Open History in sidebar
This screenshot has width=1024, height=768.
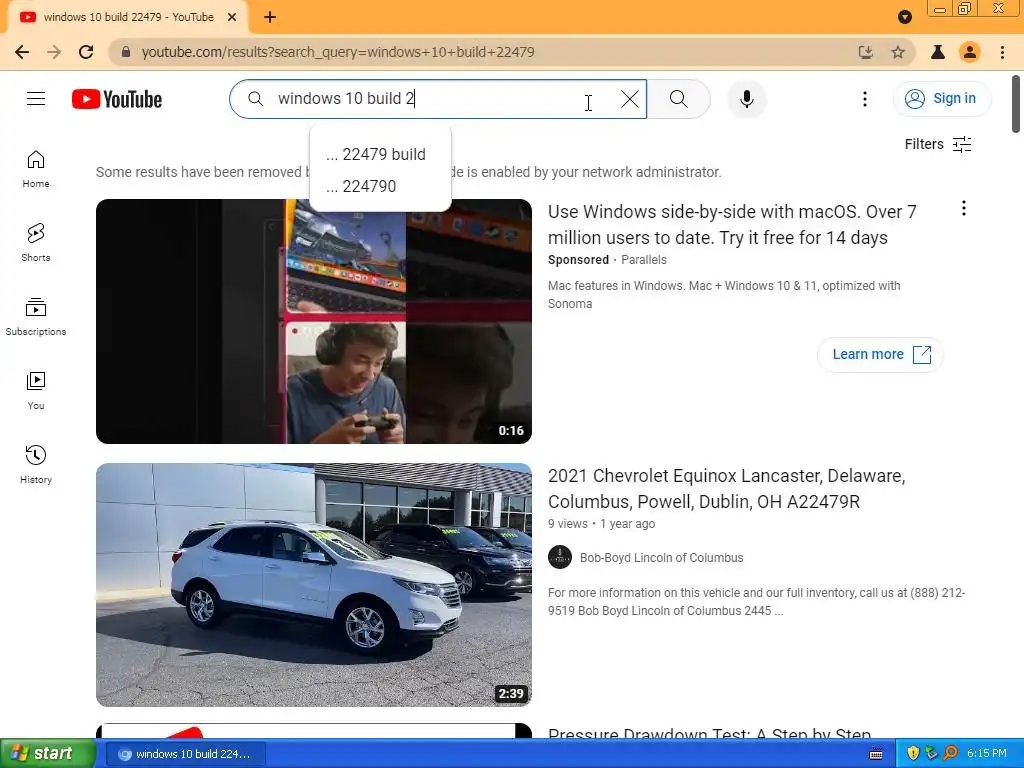pyautogui.click(x=36, y=464)
